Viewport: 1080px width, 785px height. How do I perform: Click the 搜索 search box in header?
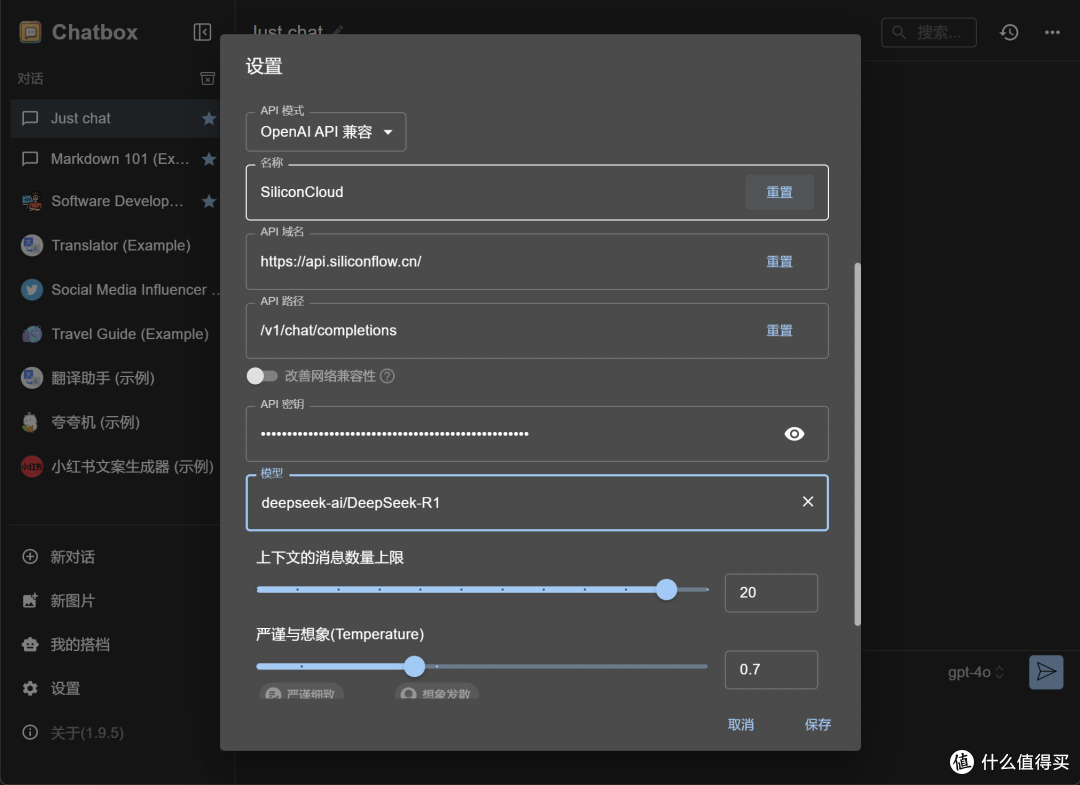(x=928, y=32)
